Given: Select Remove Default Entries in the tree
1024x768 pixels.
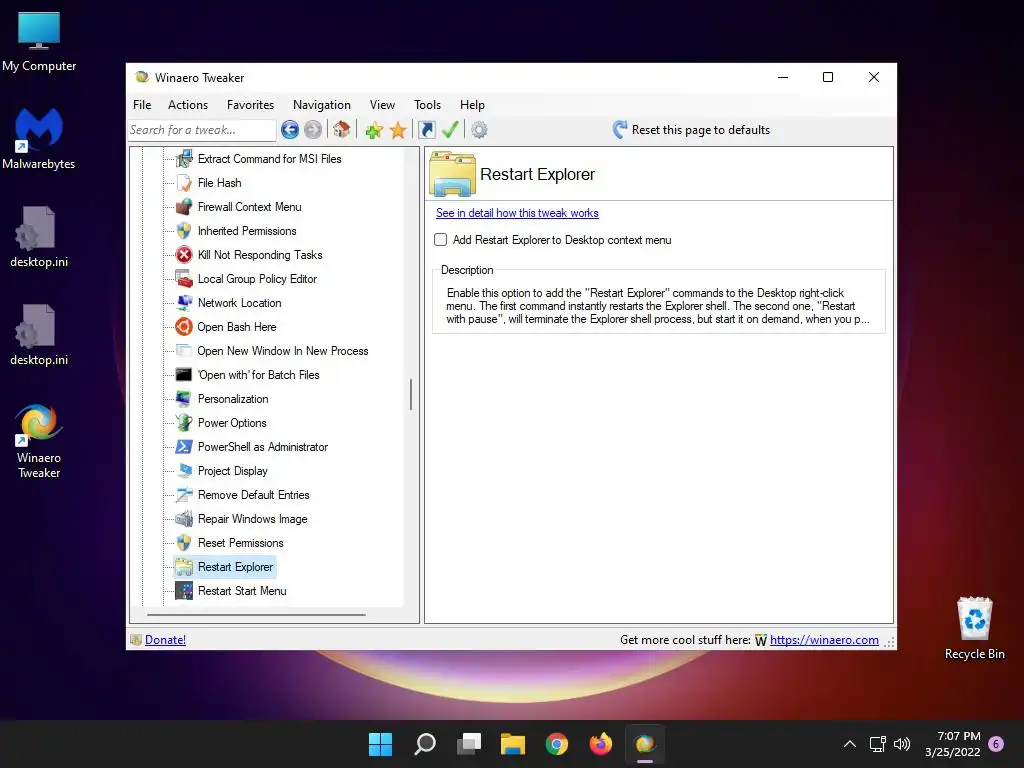Looking at the screenshot, I should coord(253,495).
